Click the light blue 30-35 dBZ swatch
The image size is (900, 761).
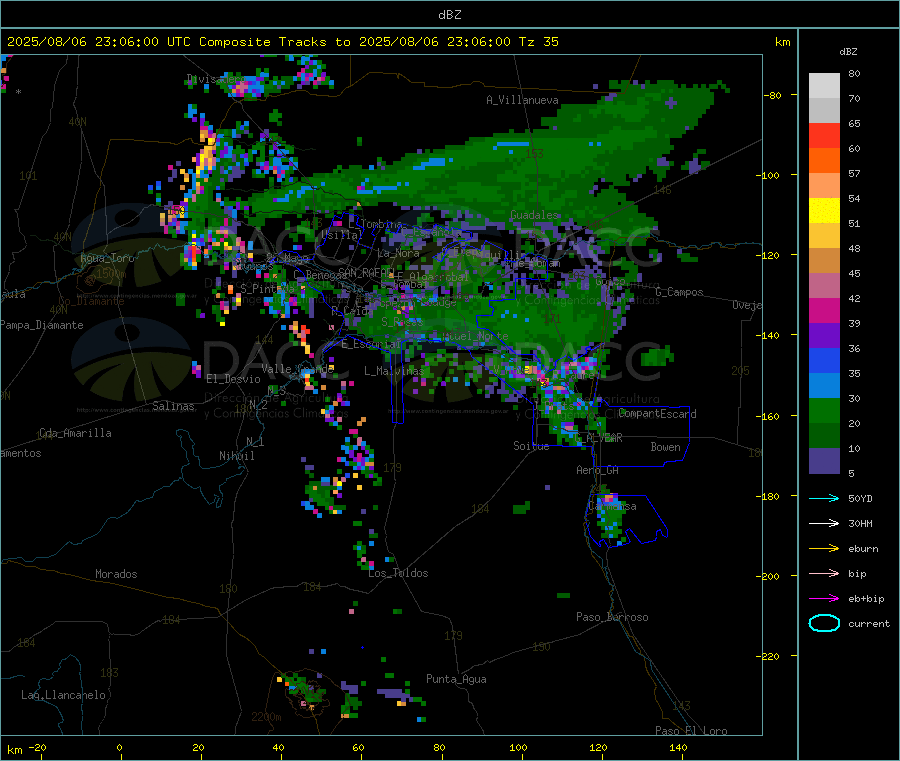[824, 386]
